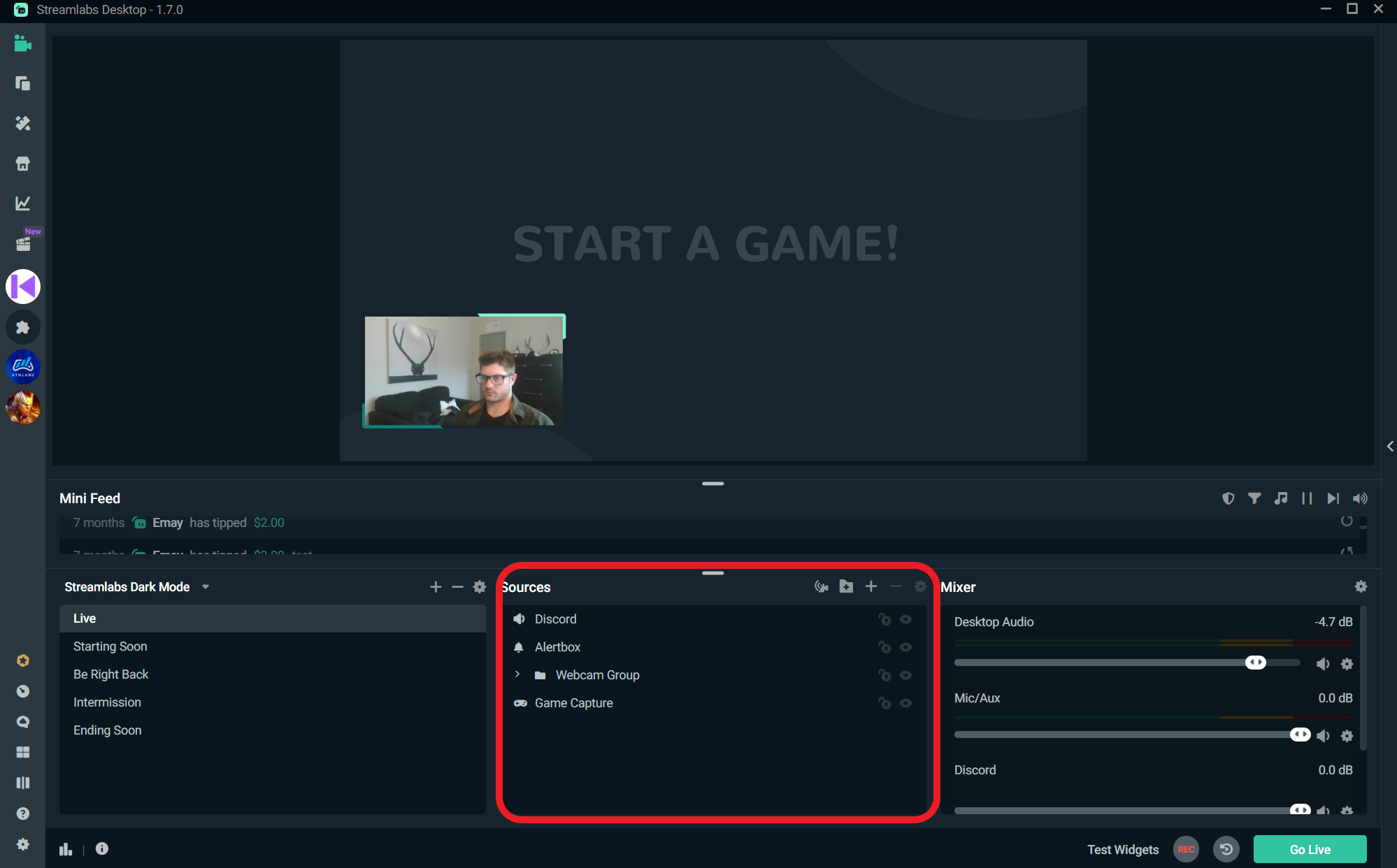Open Mini Feed safe mode shield icon

coord(1228,498)
